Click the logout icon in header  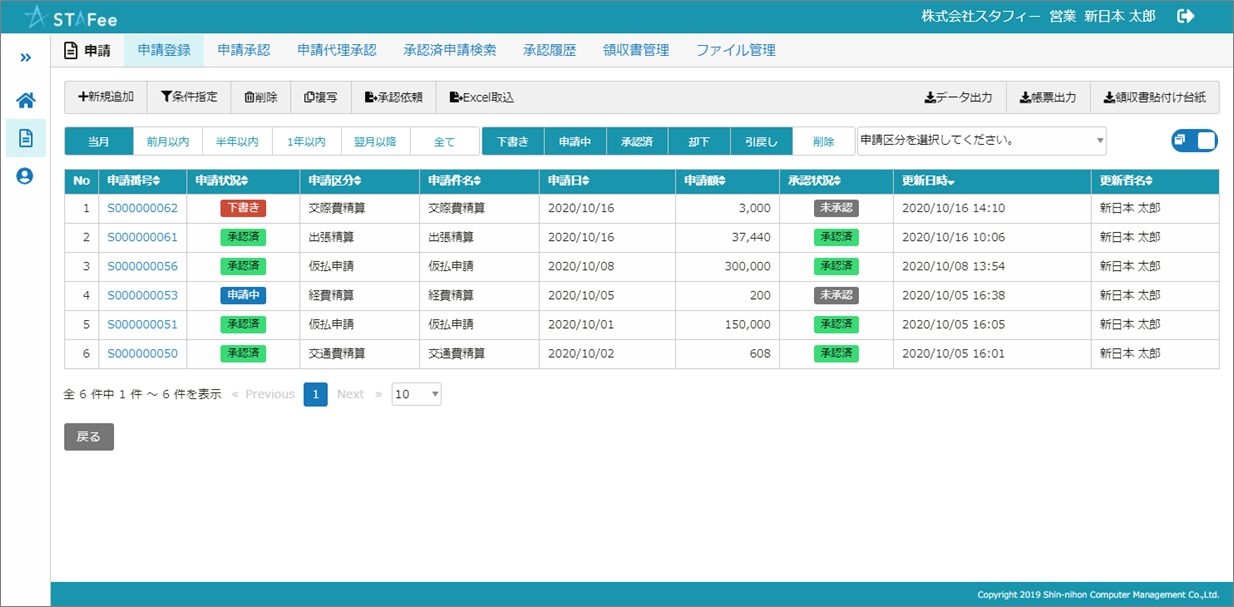(x=1187, y=16)
